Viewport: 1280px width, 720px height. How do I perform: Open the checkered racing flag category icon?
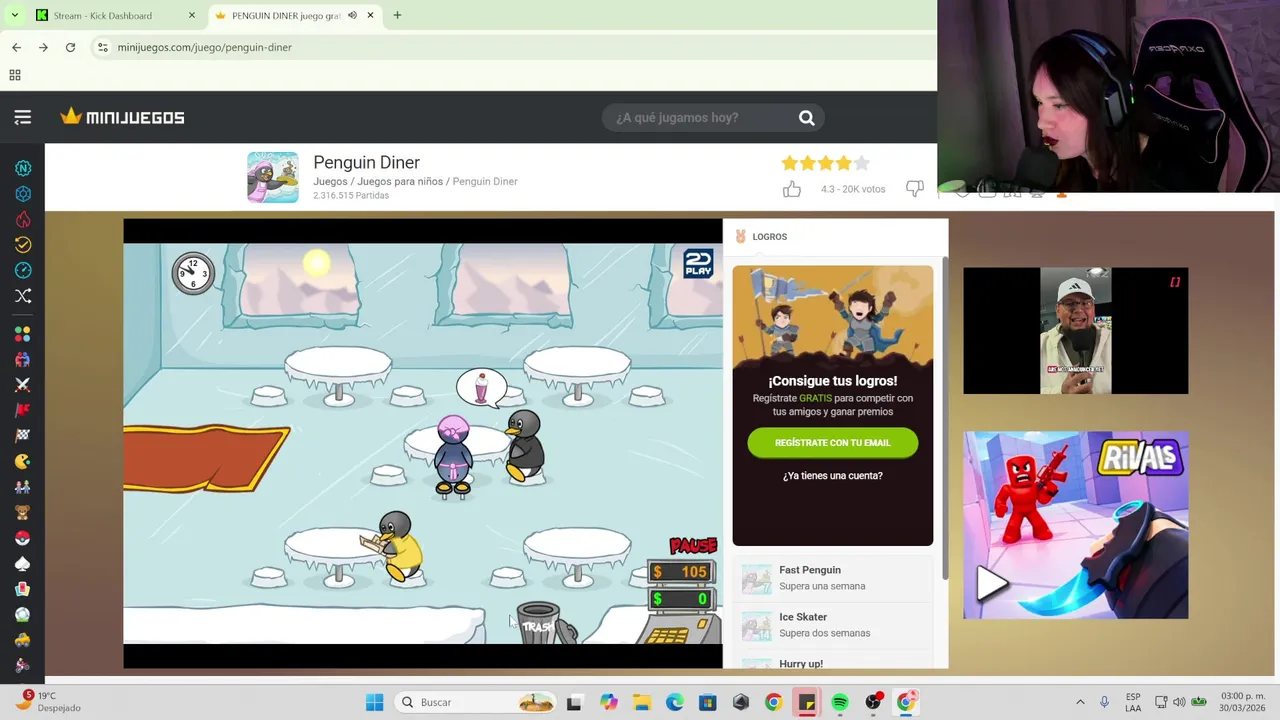point(23,436)
